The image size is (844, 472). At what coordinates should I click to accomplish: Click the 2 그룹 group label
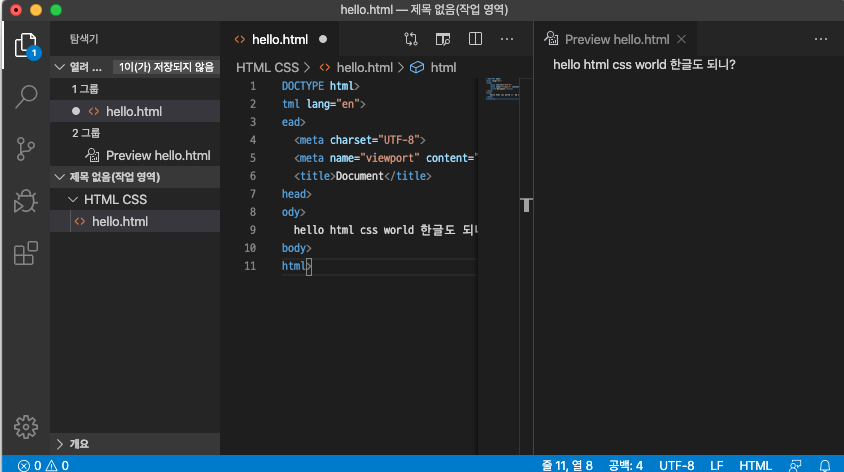[x=86, y=133]
